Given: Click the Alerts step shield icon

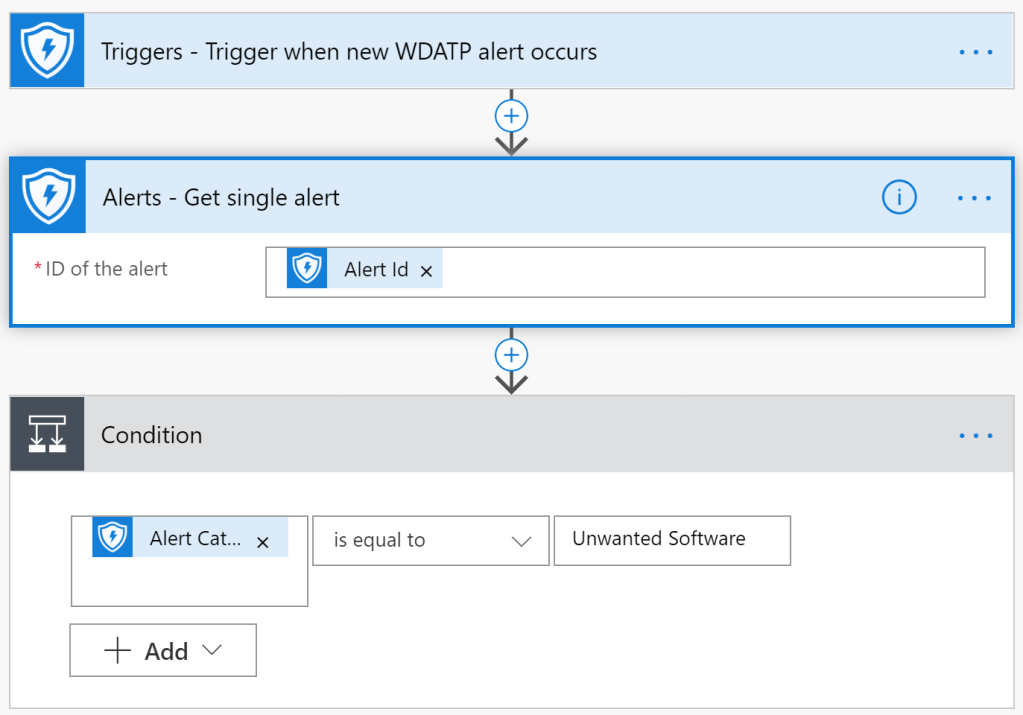Looking at the screenshot, I should pos(48,196).
